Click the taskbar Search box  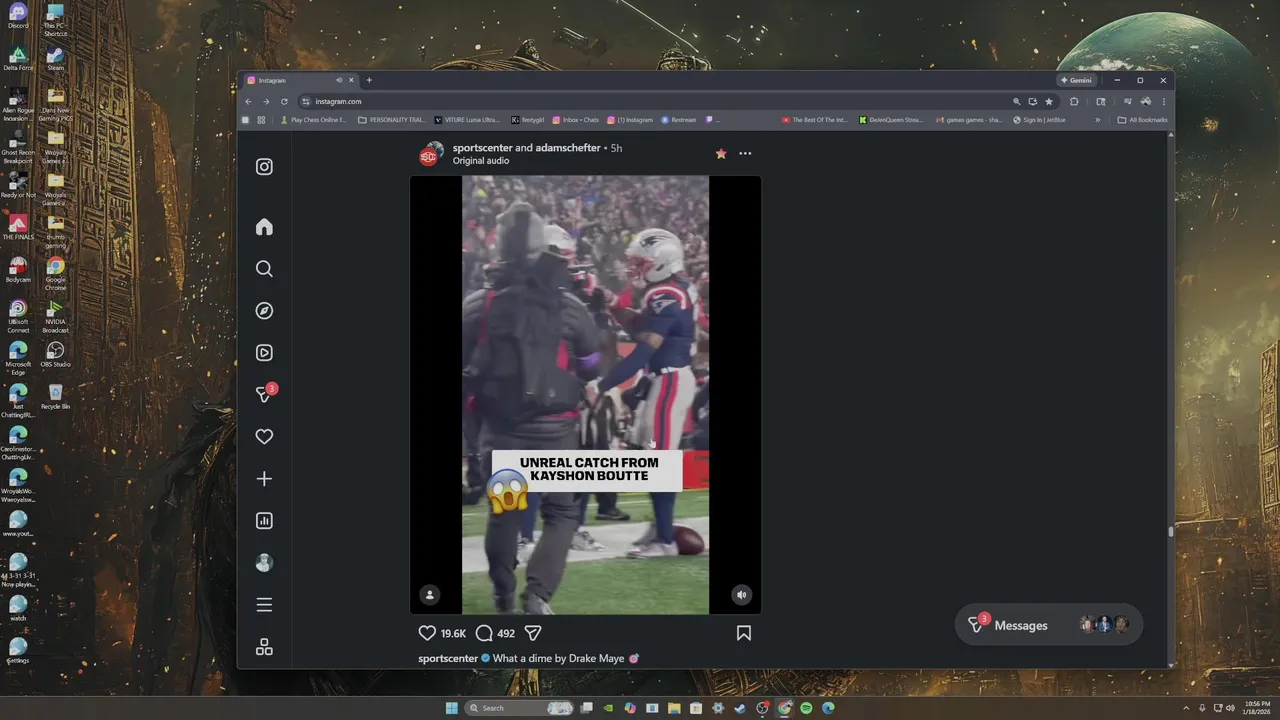coord(521,708)
